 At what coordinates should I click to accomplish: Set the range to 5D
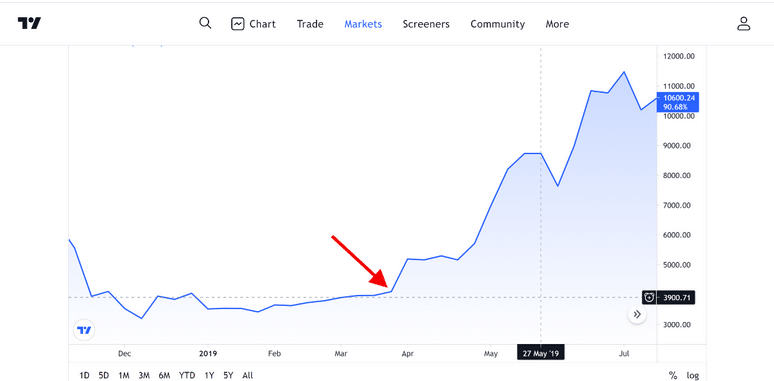[104, 376]
